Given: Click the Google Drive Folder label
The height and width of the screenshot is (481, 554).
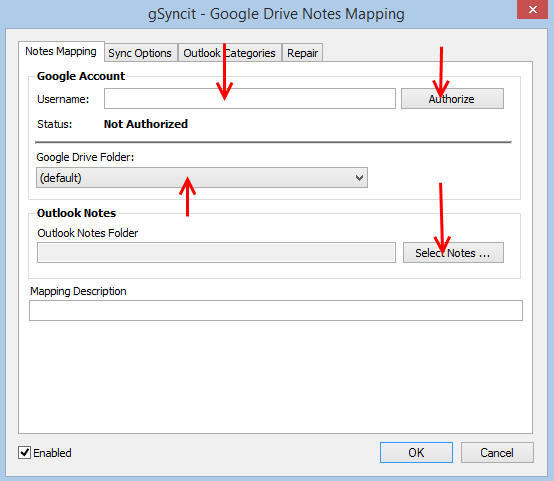Looking at the screenshot, I should 85,157.
